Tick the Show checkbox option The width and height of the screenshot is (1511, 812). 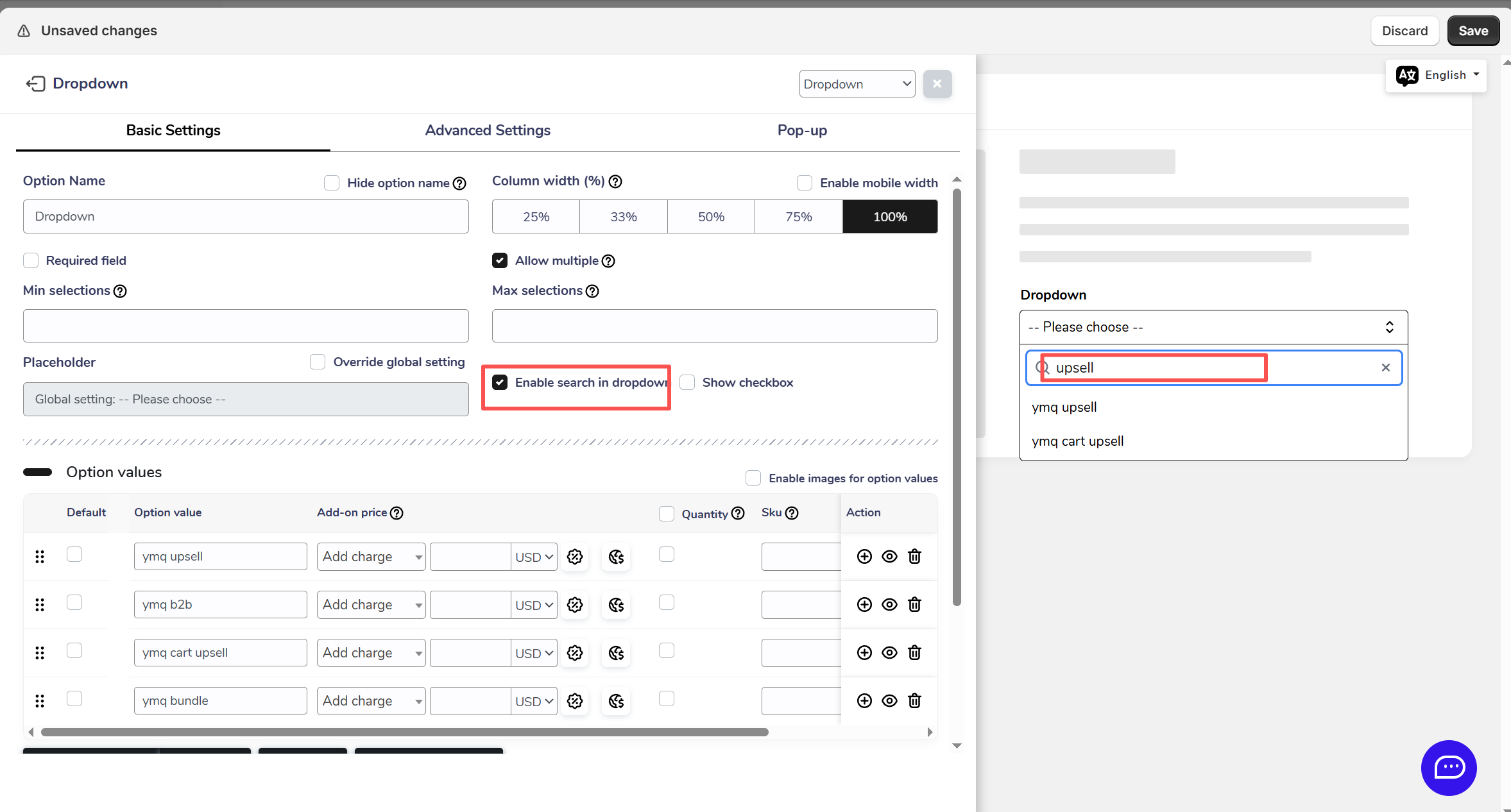pos(687,382)
